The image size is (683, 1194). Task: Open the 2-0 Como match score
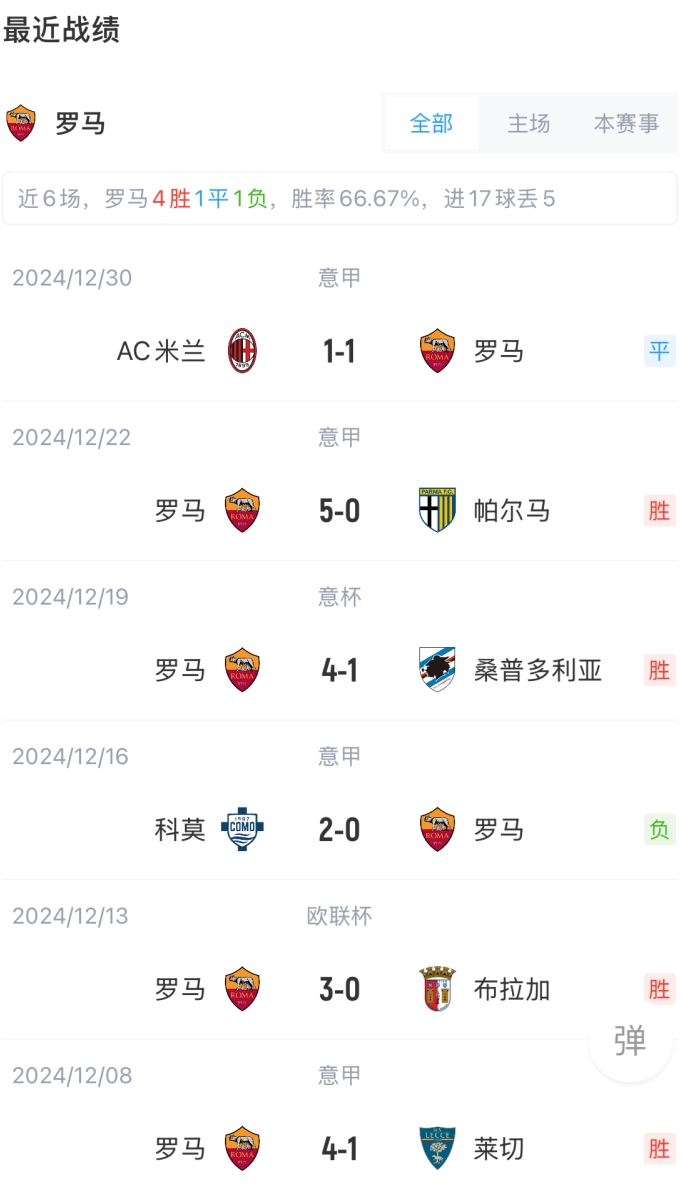339,830
